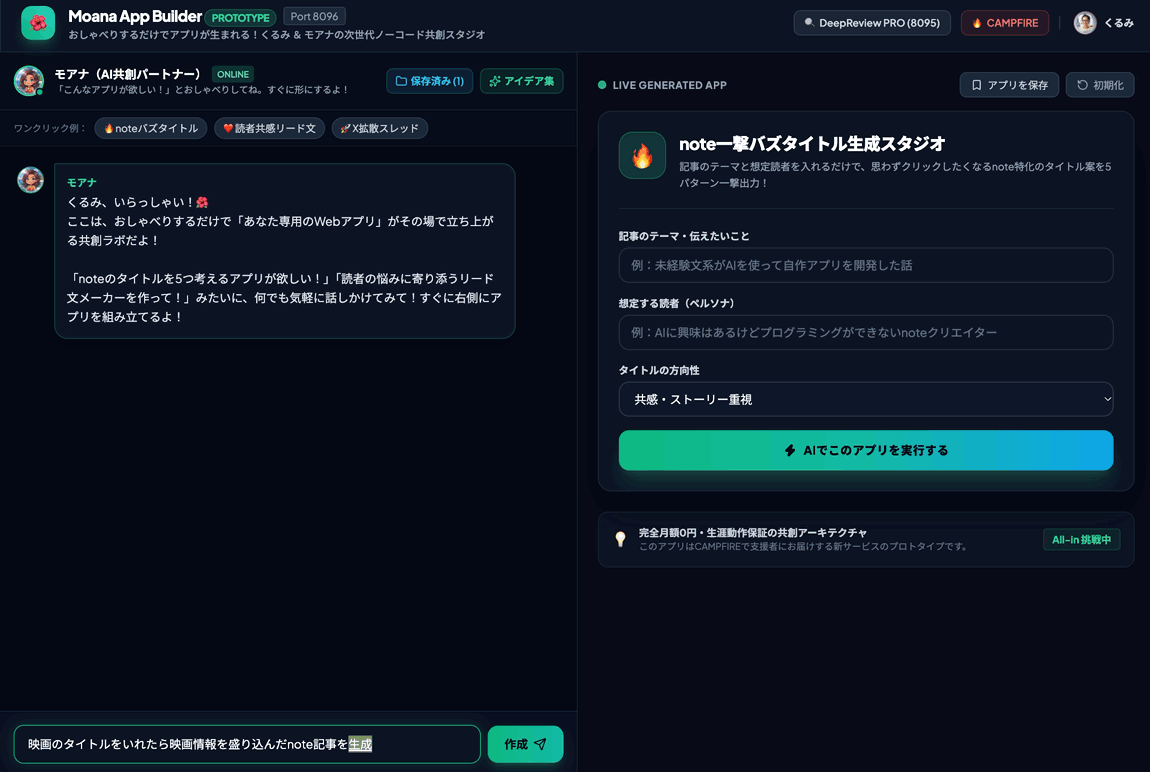Save the app with アプリを保存
The width and height of the screenshot is (1150, 772).
pos(1009,85)
